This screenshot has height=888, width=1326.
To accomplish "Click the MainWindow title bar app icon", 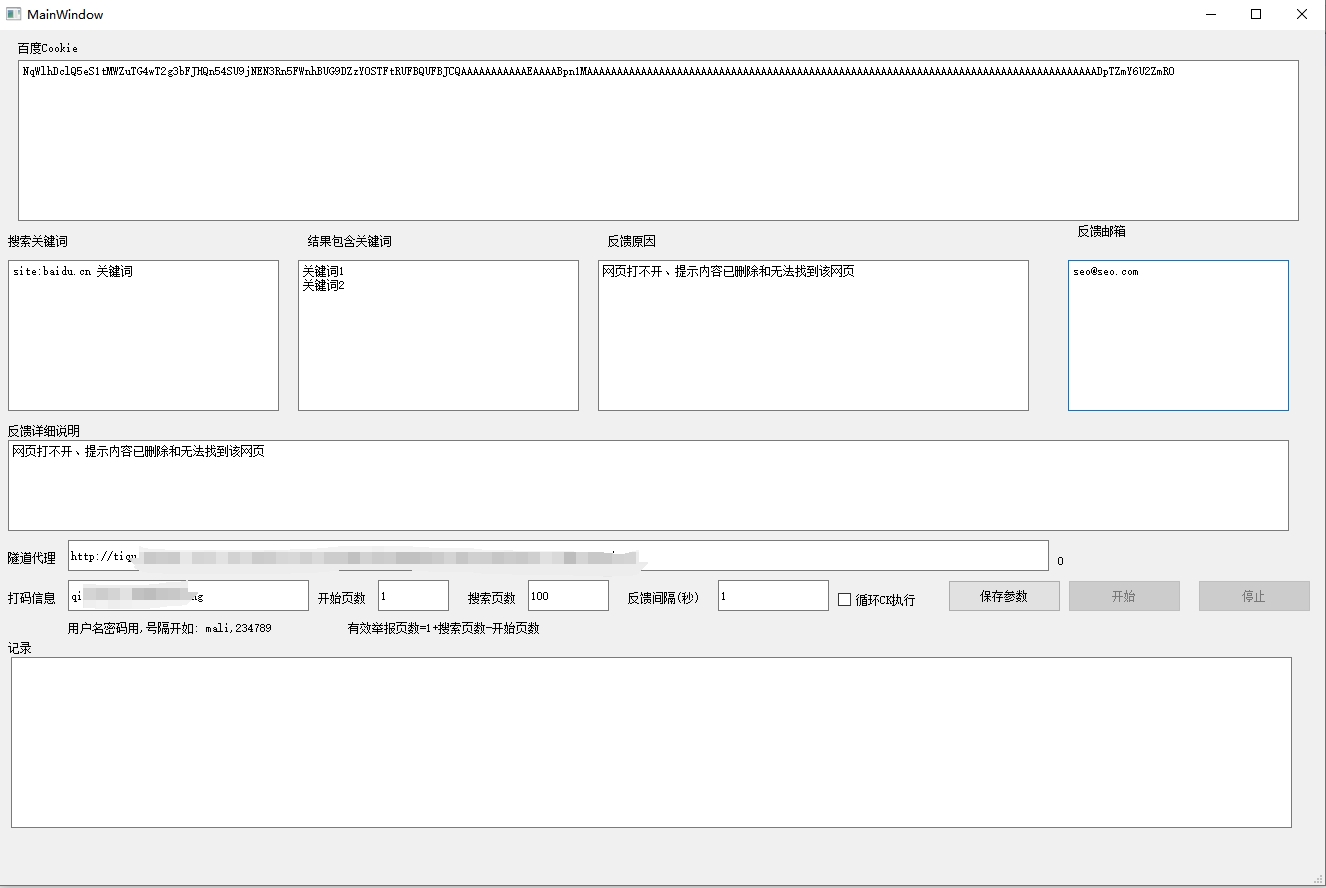I will pos(14,14).
